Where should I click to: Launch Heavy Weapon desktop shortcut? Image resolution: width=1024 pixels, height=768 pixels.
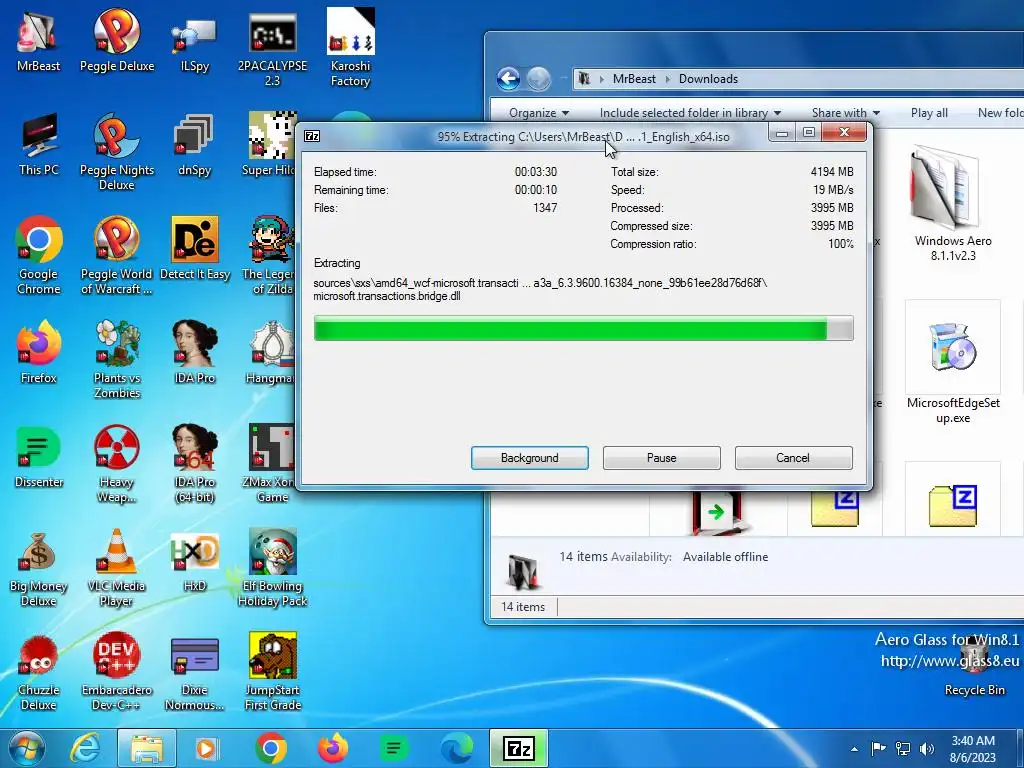click(x=117, y=464)
